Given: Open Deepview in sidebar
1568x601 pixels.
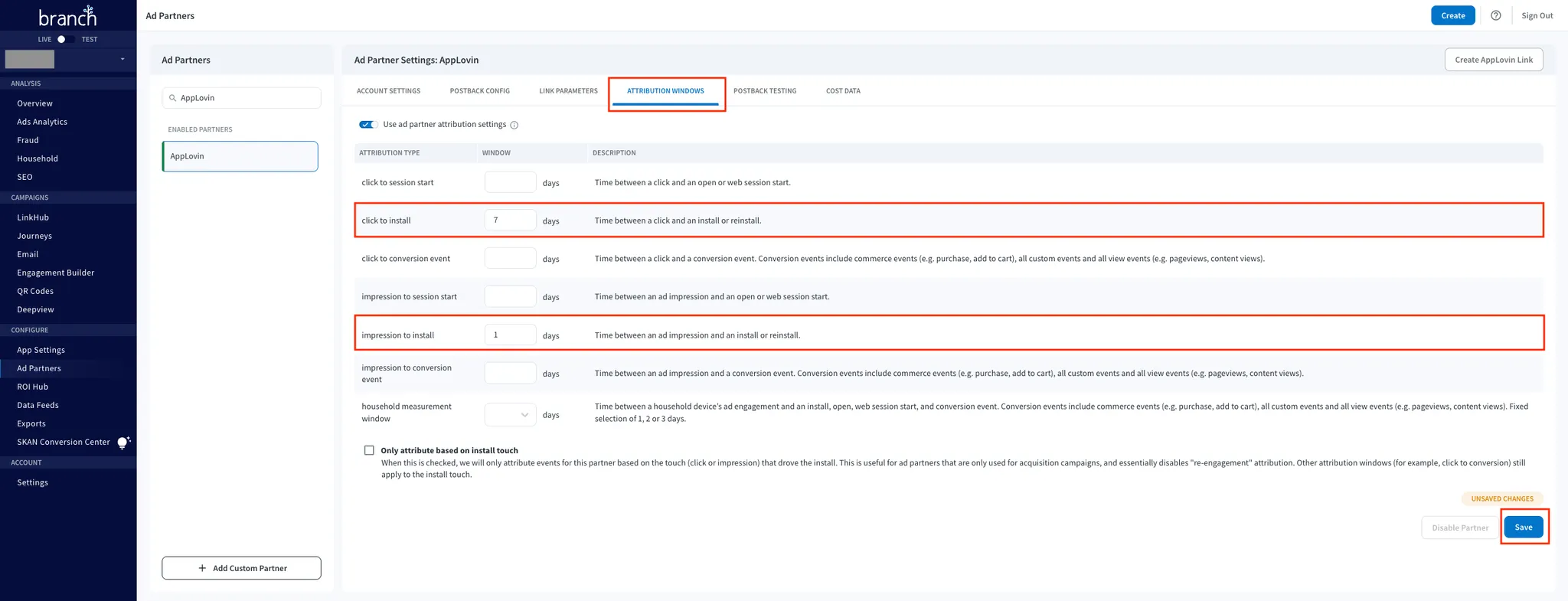Looking at the screenshot, I should (x=35, y=309).
